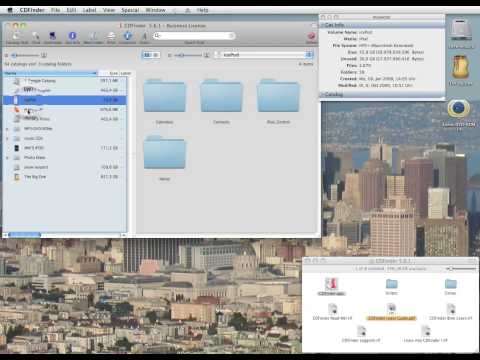The height and width of the screenshot is (360, 480).
Task: Open the View menu
Action: pos(109,10)
